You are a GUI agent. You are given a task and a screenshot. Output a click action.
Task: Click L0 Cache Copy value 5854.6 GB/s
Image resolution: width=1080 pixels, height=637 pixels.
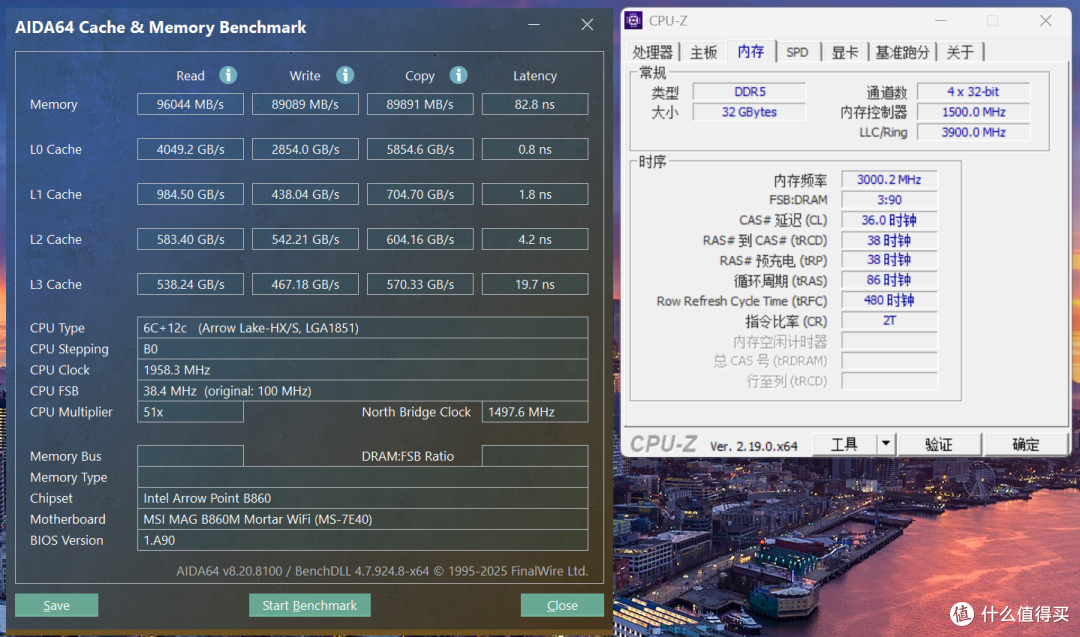420,149
